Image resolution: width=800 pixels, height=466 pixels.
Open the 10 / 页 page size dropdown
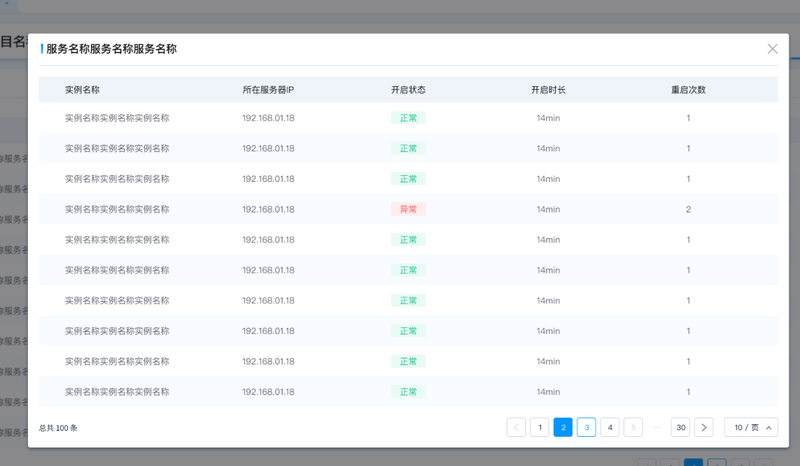[x=751, y=427]
